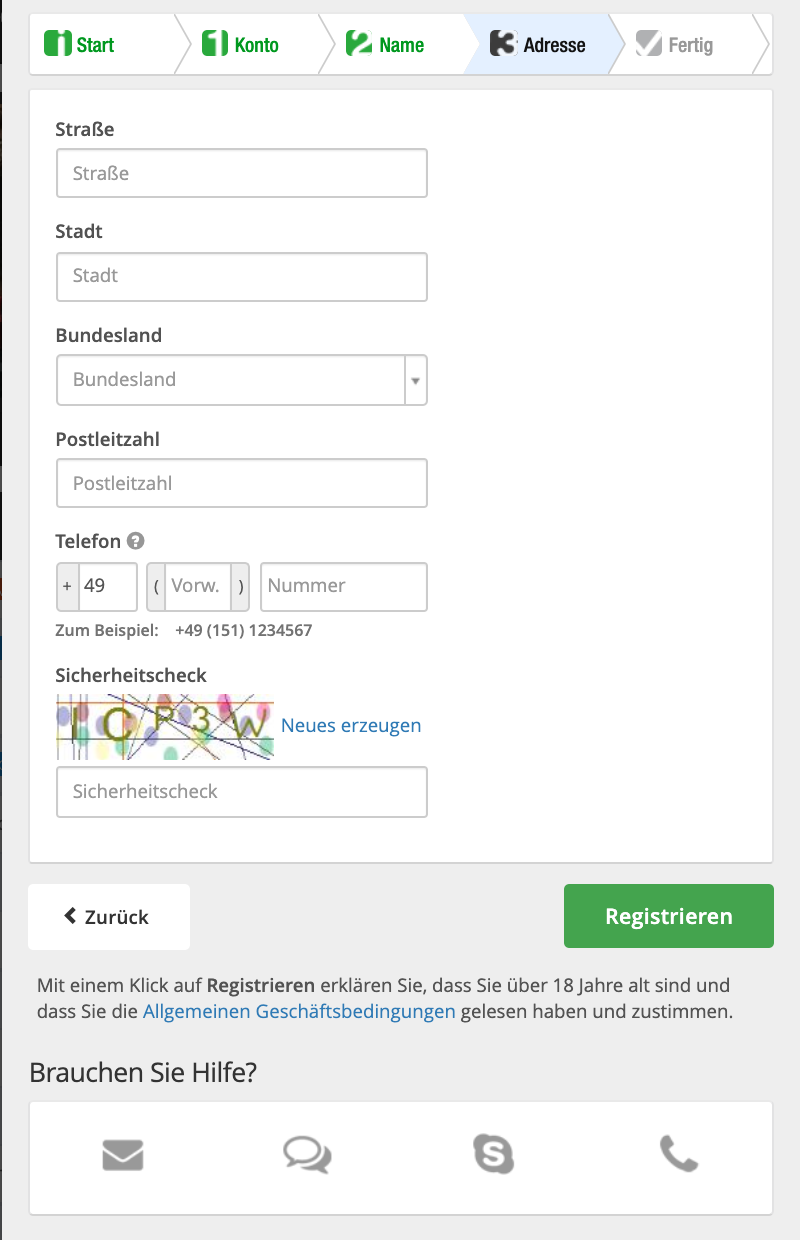
Task: Generate a new captcha via Neues erzeugen
Action: [x=351, y=725]
